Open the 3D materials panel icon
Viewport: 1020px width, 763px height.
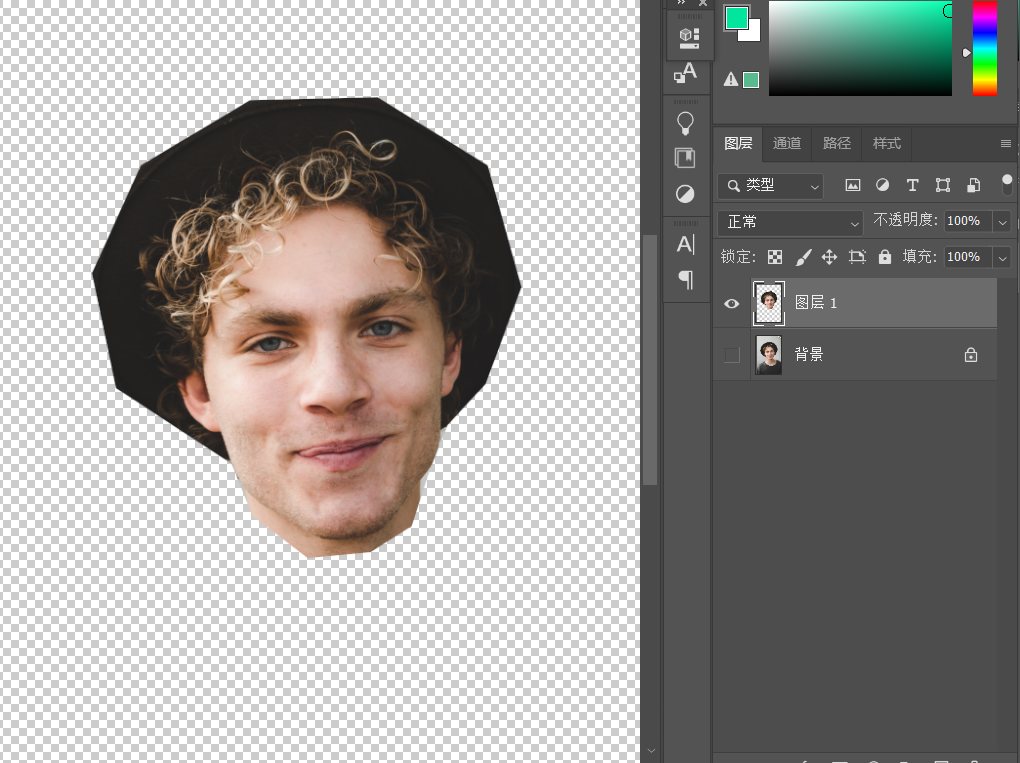[x=689, y=38]
